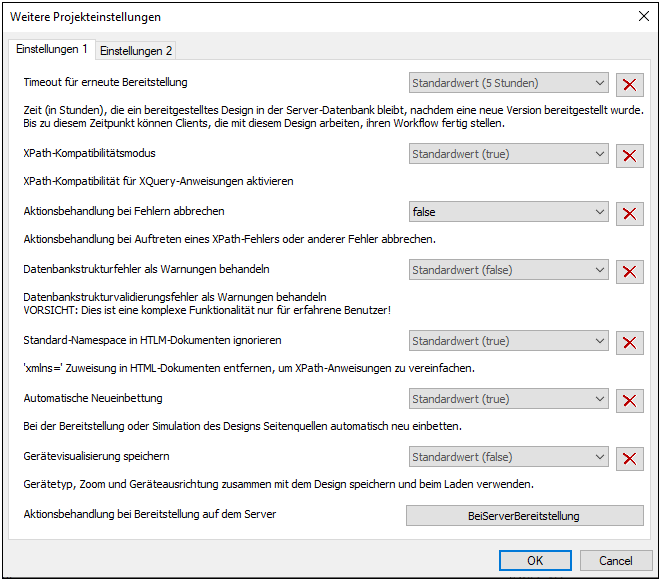Open Standard-Namespace in HTML-Dokumenten ignorieren dropdown
The height and width of the screenshot is (581, 661).
tap(508, 341)
